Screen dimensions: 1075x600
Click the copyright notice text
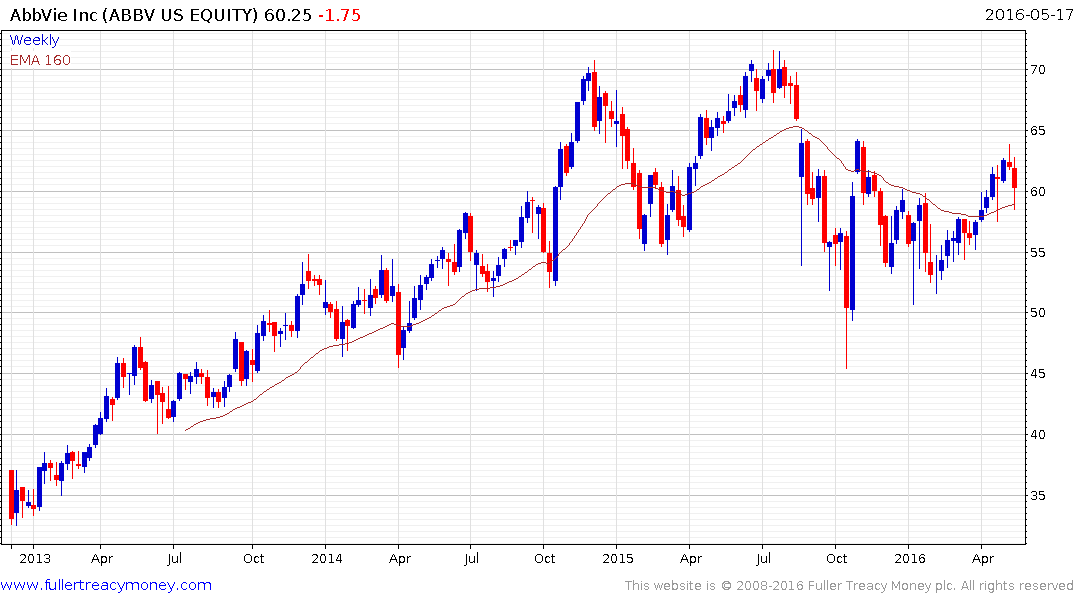(849, 586)
